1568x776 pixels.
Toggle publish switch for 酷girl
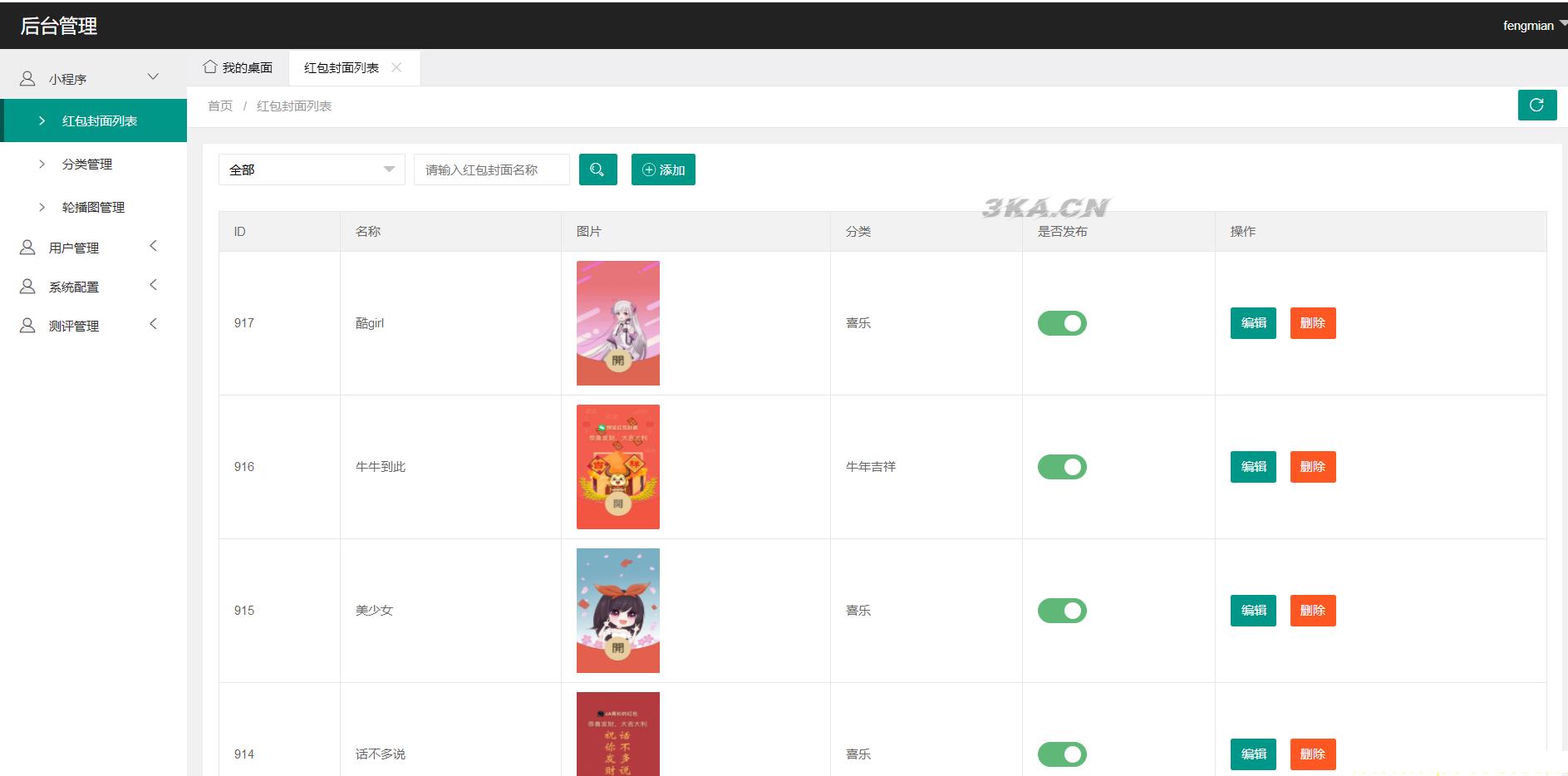1062,323
